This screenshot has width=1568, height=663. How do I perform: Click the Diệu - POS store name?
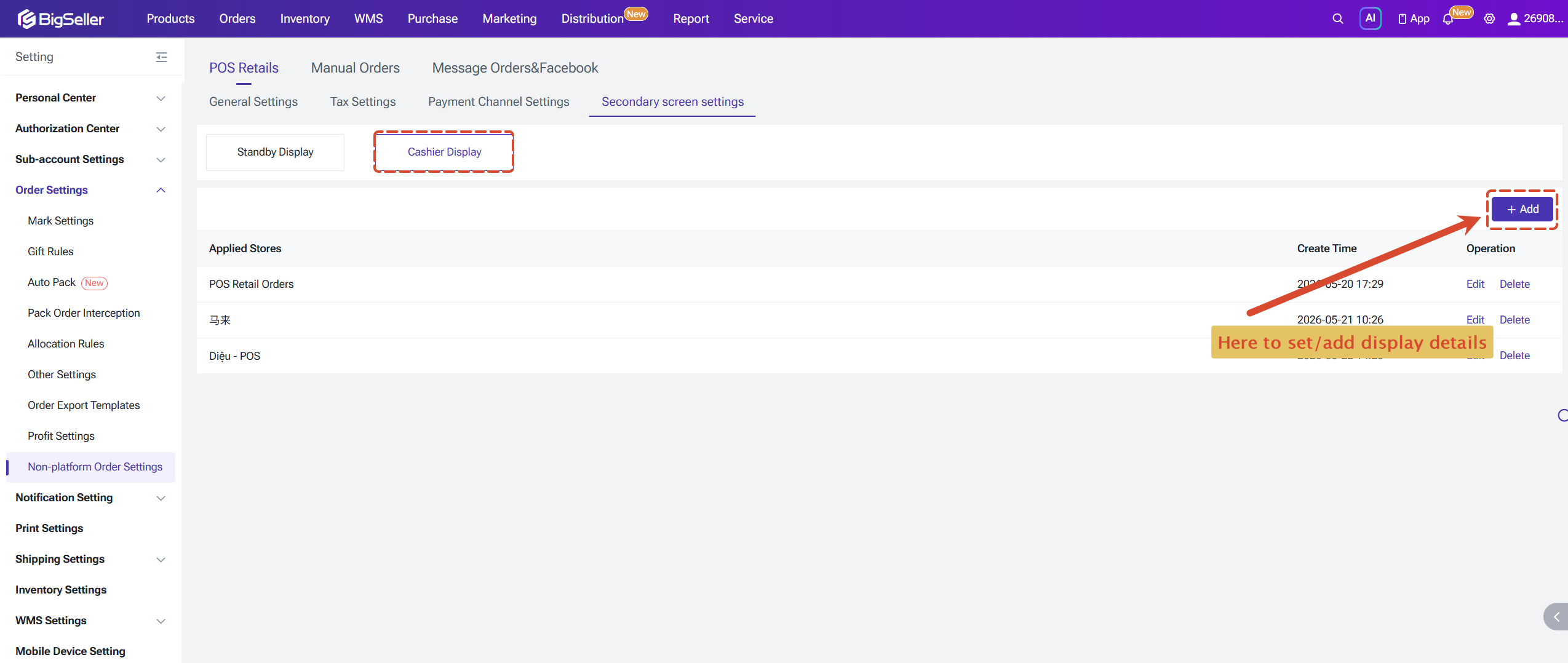(234, 356)
